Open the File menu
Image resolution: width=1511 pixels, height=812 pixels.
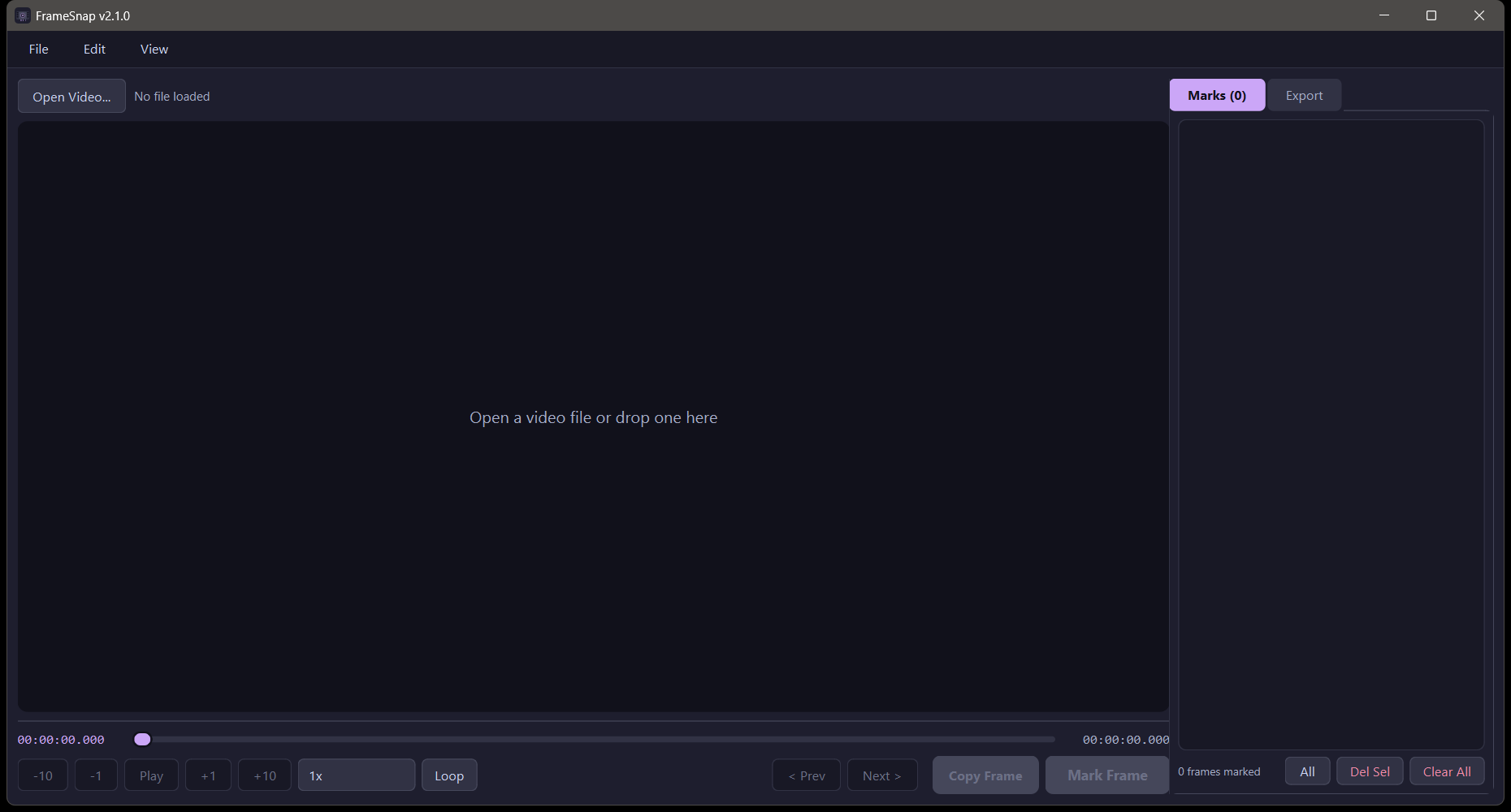click(x=38, y=49)
